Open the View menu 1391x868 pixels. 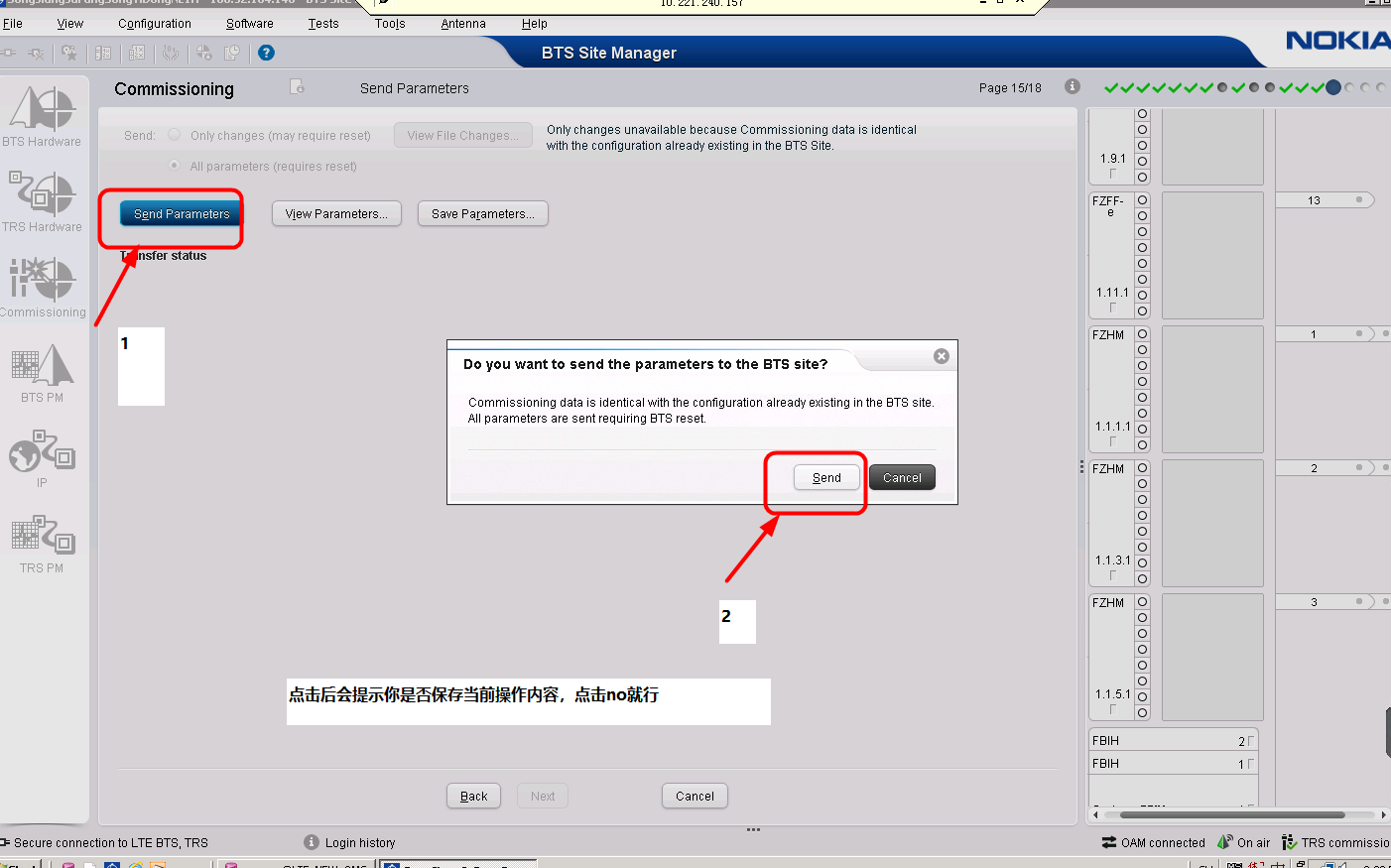click(70, 24)
